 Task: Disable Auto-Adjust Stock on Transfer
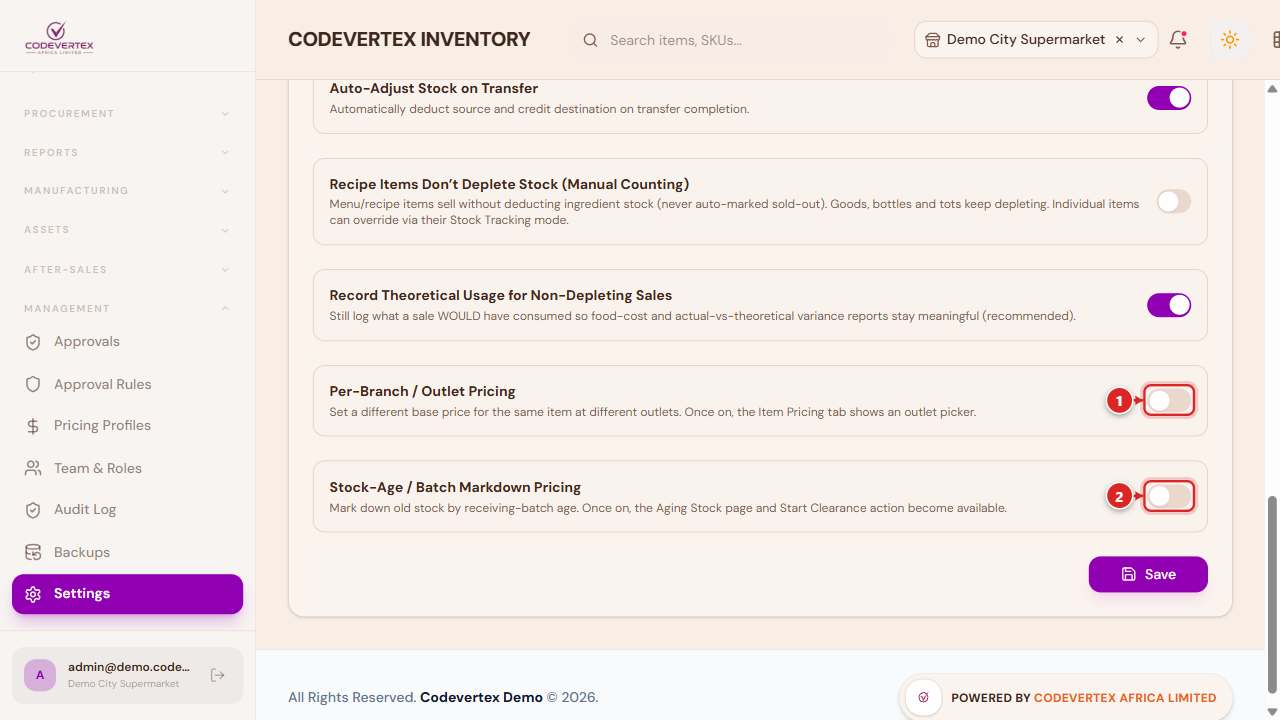point(1169,98)
